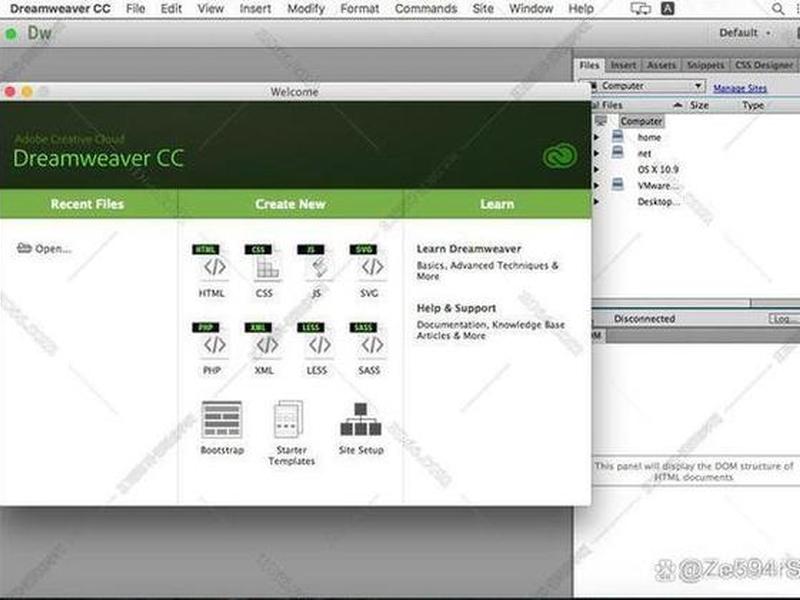Switch to the Assets tab
Image resolution: width=800 pixels, height=600 pixels.
[x=661, y=65]
